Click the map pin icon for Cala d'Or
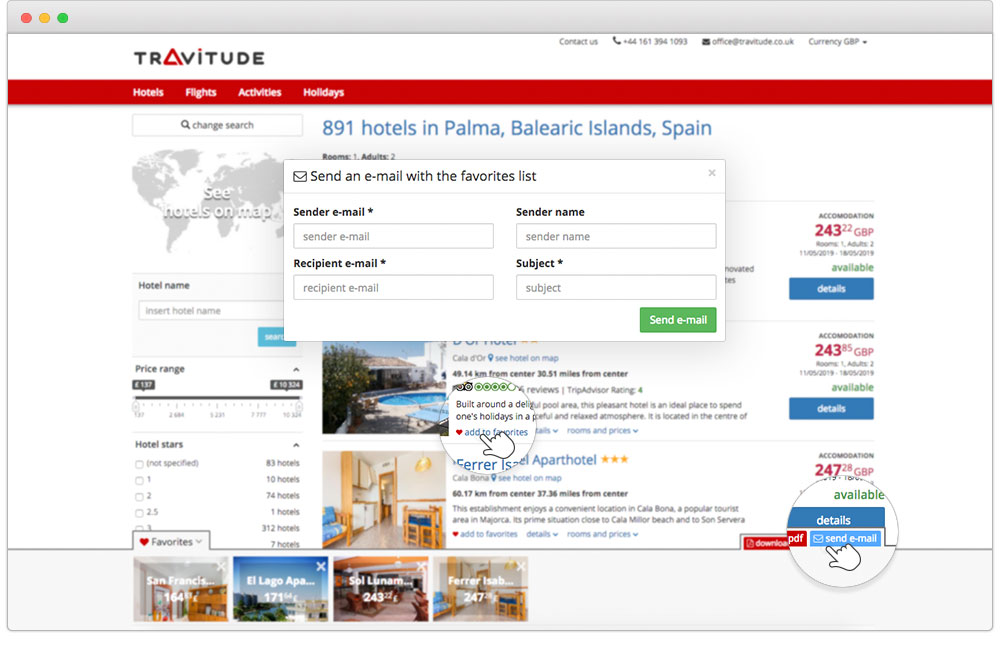 490,358
